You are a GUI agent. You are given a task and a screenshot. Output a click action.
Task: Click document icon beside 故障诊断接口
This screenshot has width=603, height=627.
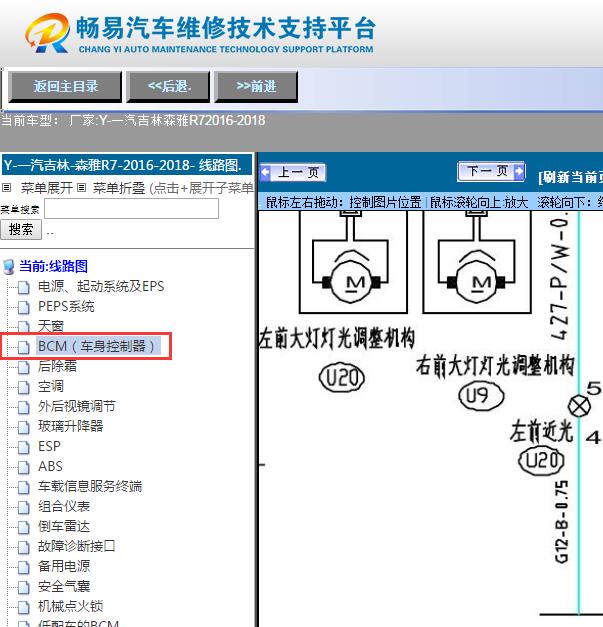24,547
